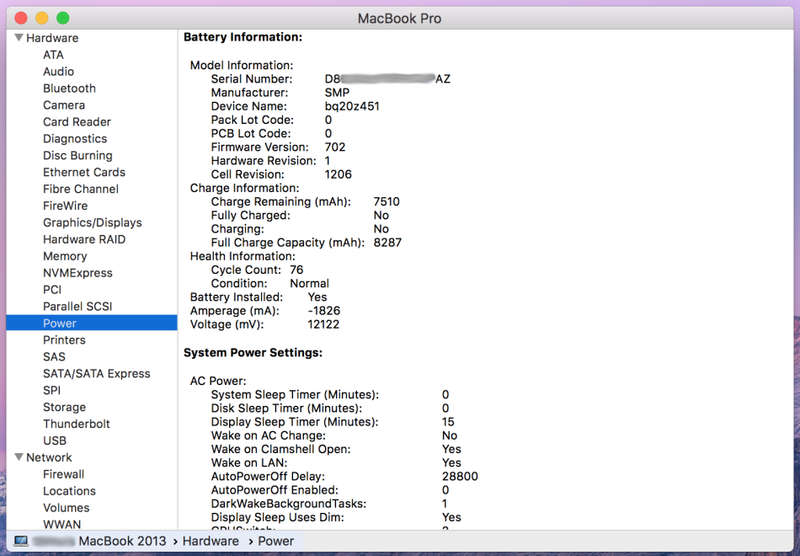The image size is (800, 556).
Task: Click Charge Remaining value 7510
Action: pyautogui.click(x=387, y=201)
